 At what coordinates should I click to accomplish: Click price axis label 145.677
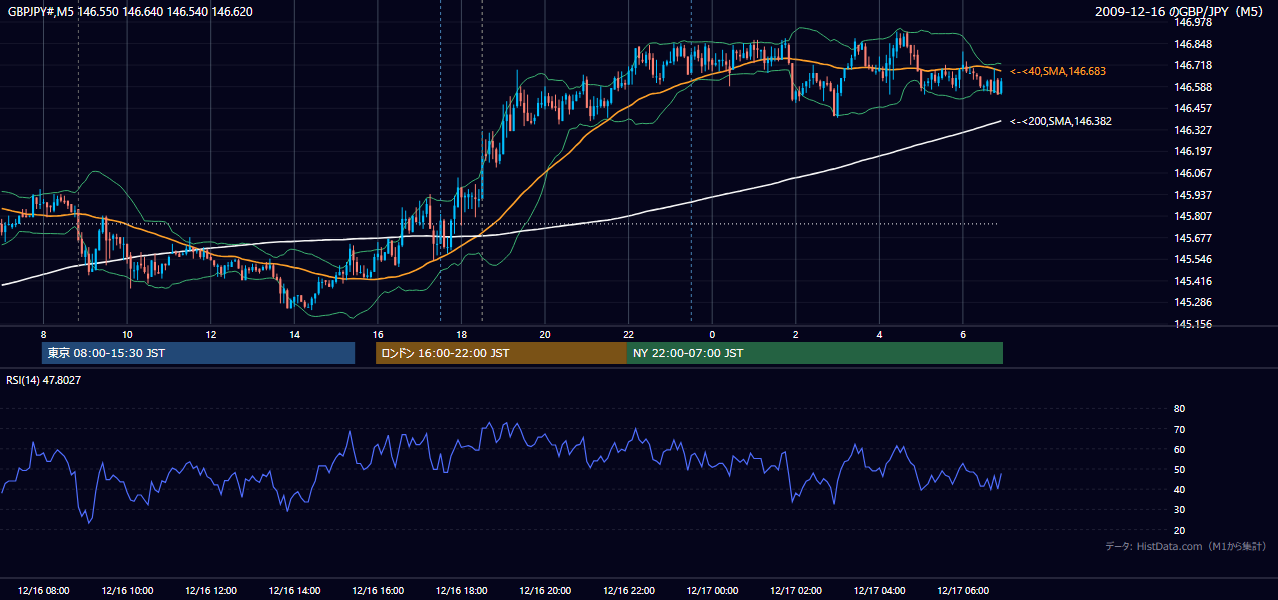pyautogui.click(x=1191, y=238)
